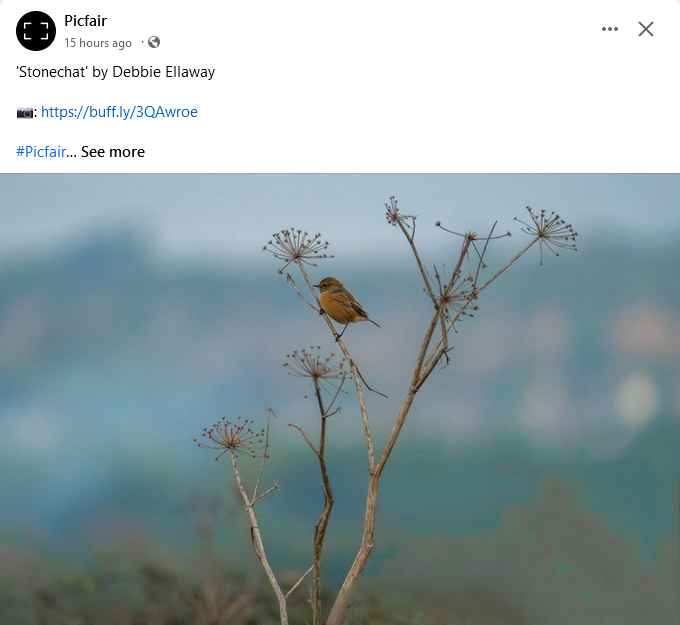Viewport: 680px width, 625px height.
Task: Open the Picfair page name link
Action: [85, 21]
